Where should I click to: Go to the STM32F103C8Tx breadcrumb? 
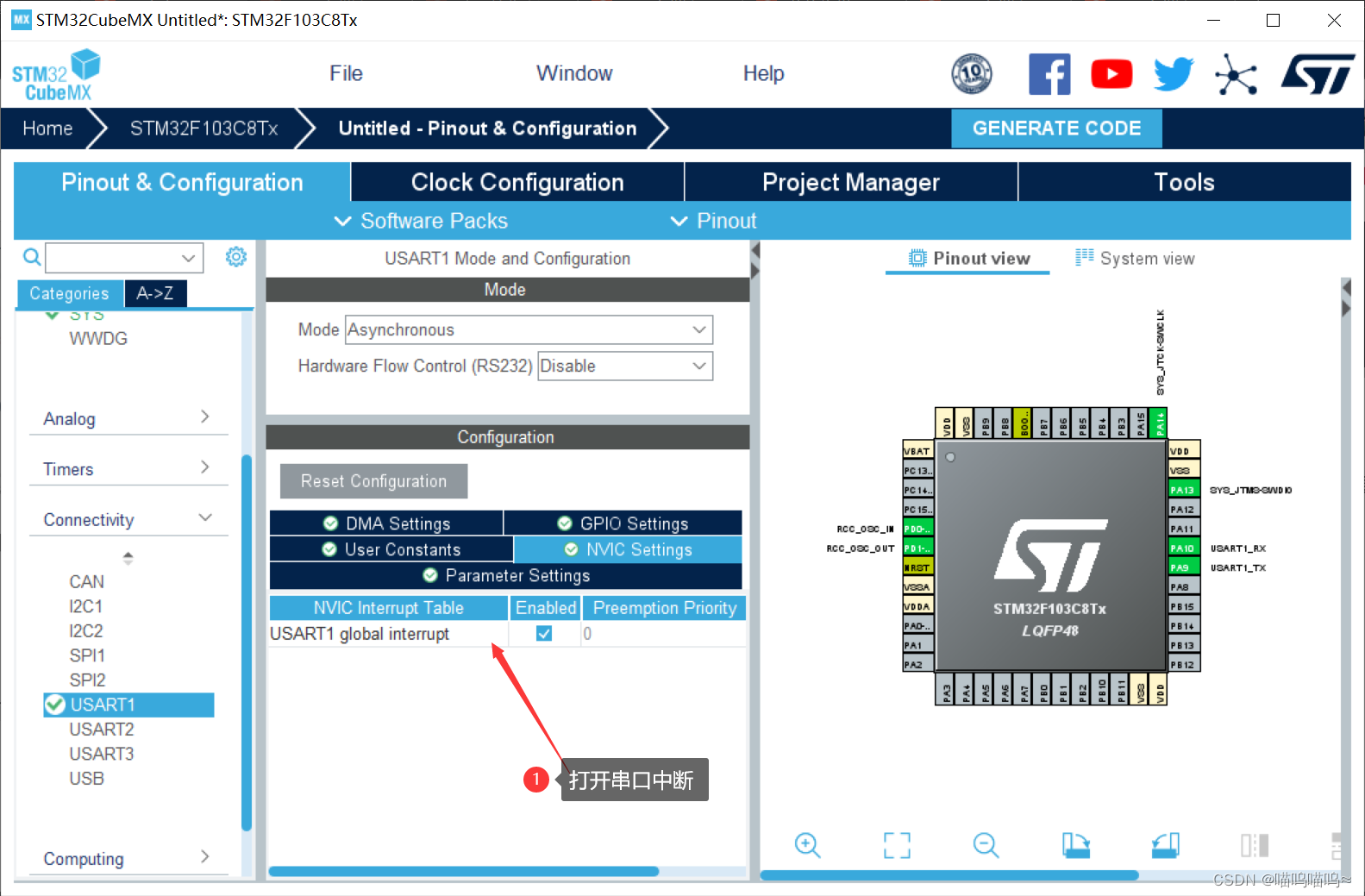[203, 128]
